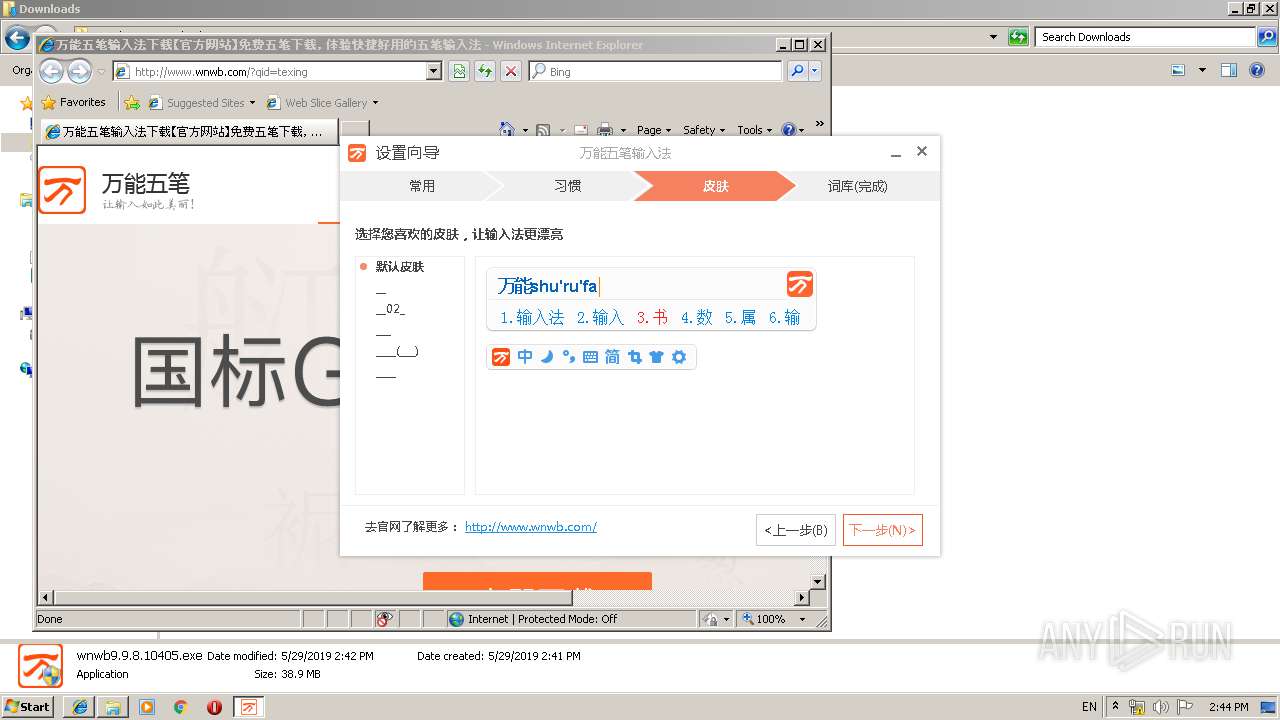Click Add to Favorites Bar icon

click(x=132, y=102)
